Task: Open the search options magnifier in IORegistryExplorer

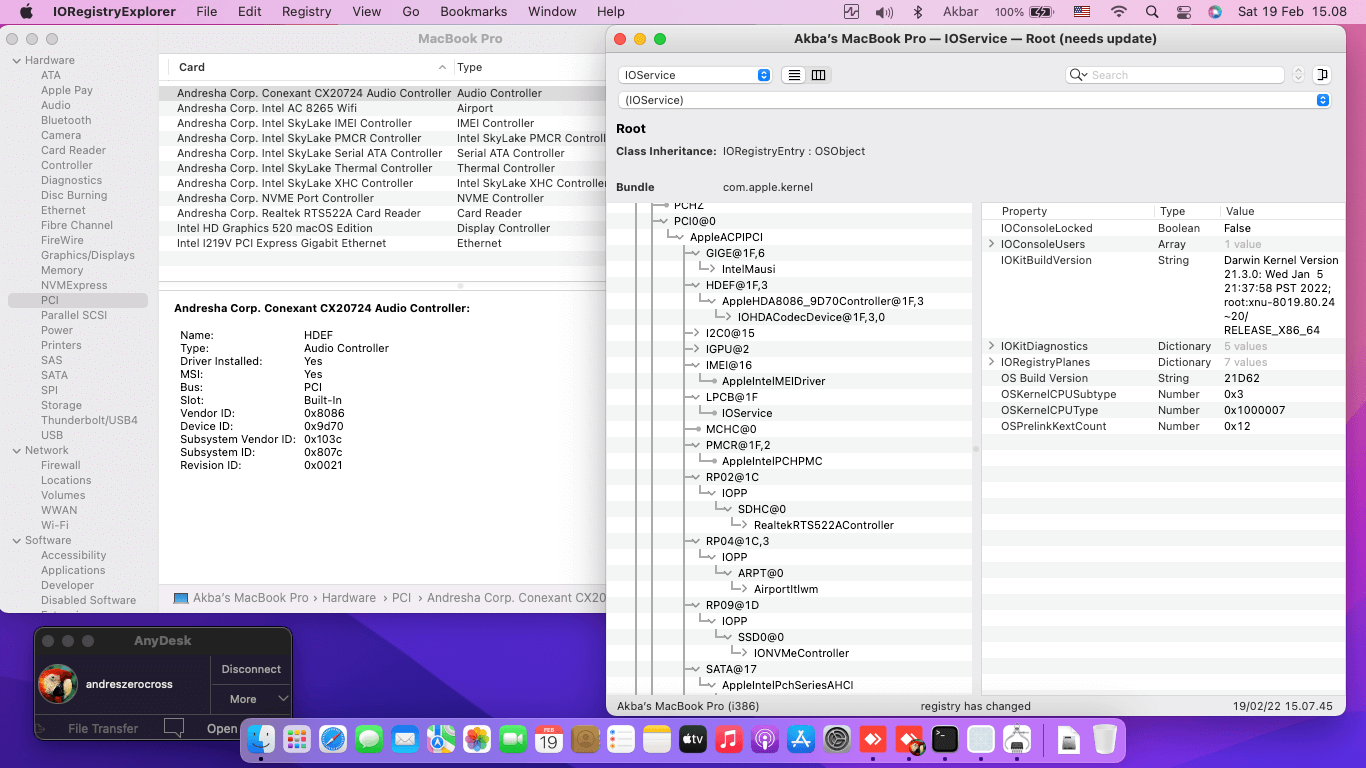Action: [x=1079, y=75]
